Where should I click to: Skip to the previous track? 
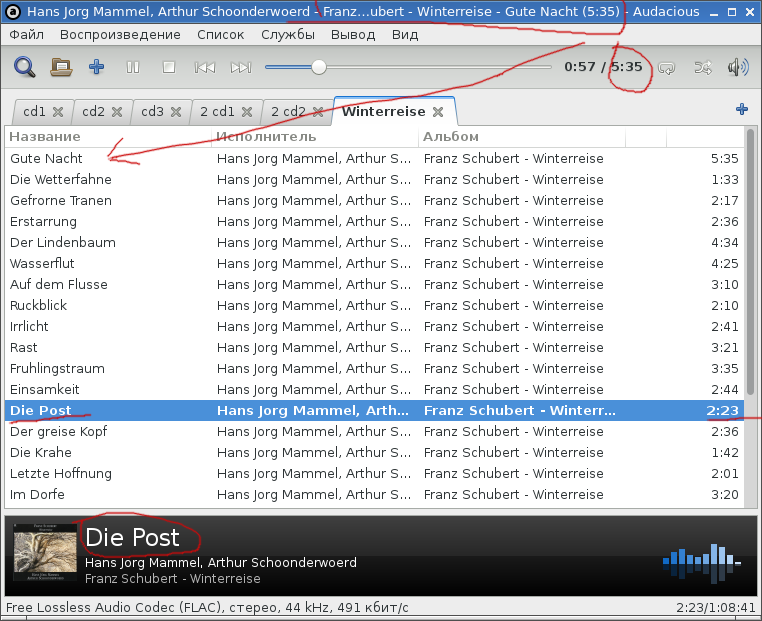point(205,67)
